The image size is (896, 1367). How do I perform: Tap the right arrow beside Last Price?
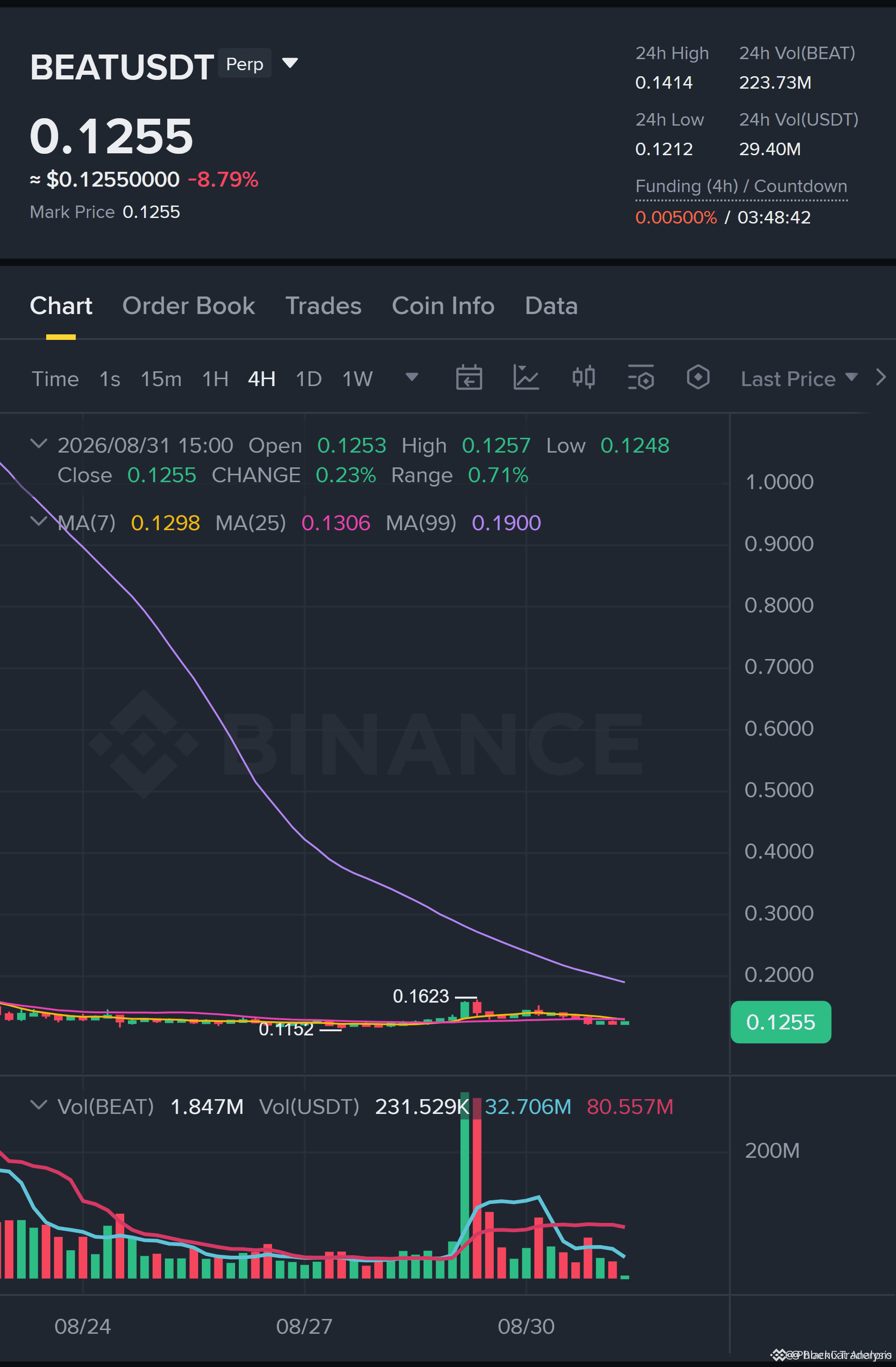[880, 377]
